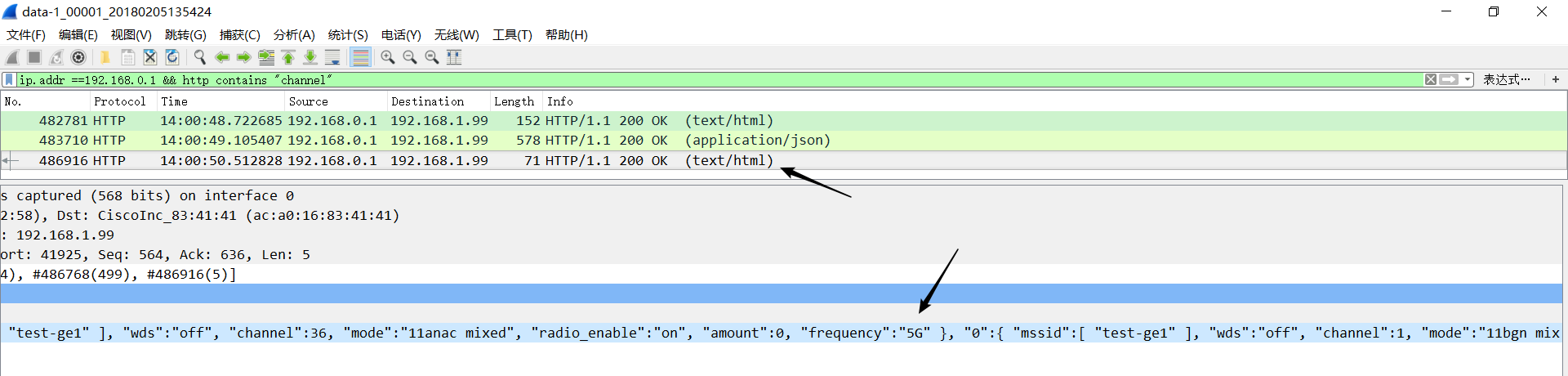Jump to the last packet

point(310,57)
